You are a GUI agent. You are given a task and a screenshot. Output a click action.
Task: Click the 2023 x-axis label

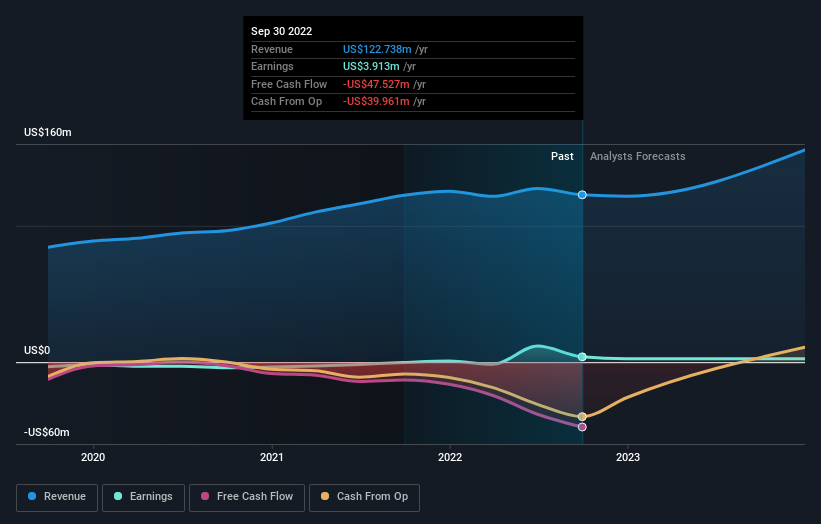pos(628,457)
